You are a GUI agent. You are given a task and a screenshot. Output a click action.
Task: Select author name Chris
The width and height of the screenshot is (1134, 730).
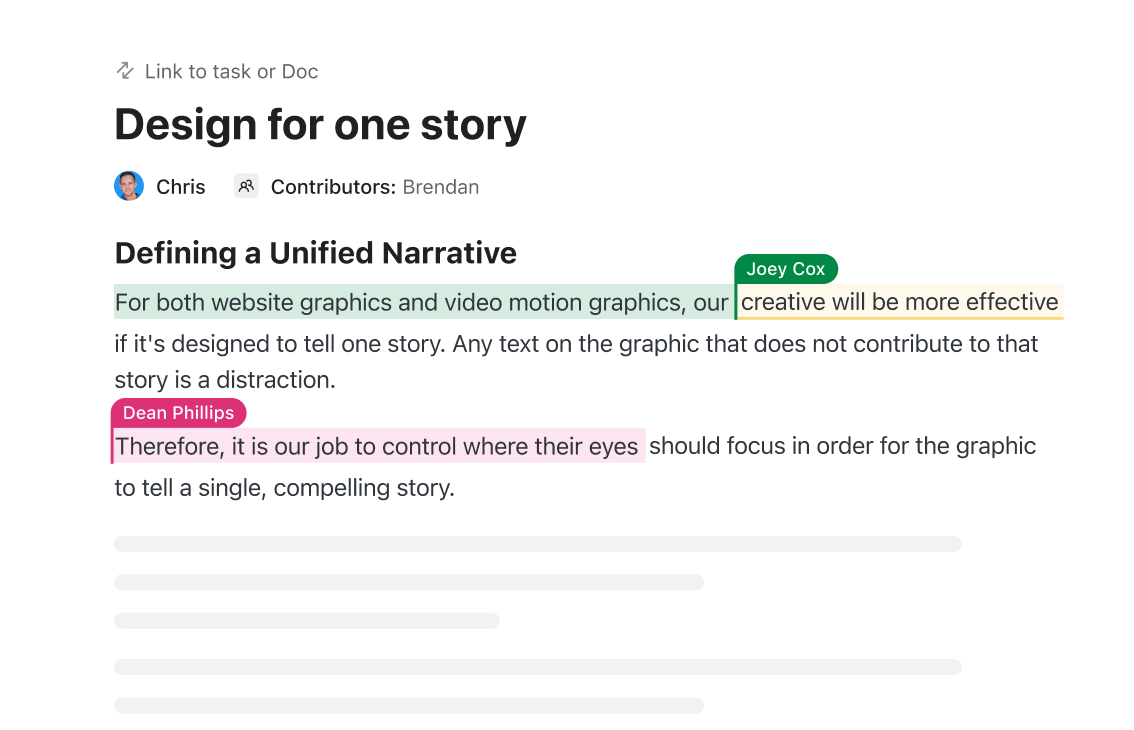[x=181, y=187]
